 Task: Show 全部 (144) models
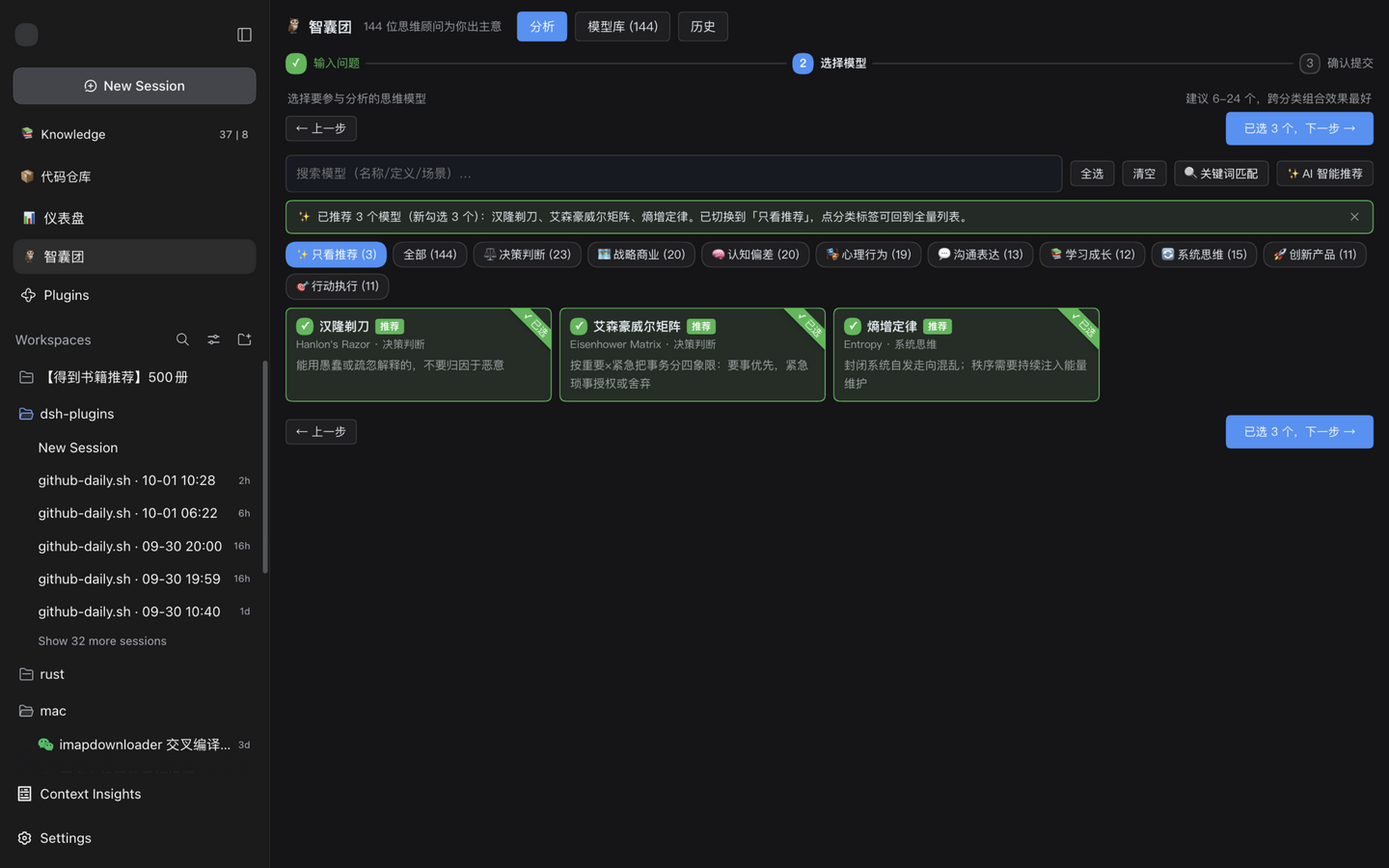point(430,255)
